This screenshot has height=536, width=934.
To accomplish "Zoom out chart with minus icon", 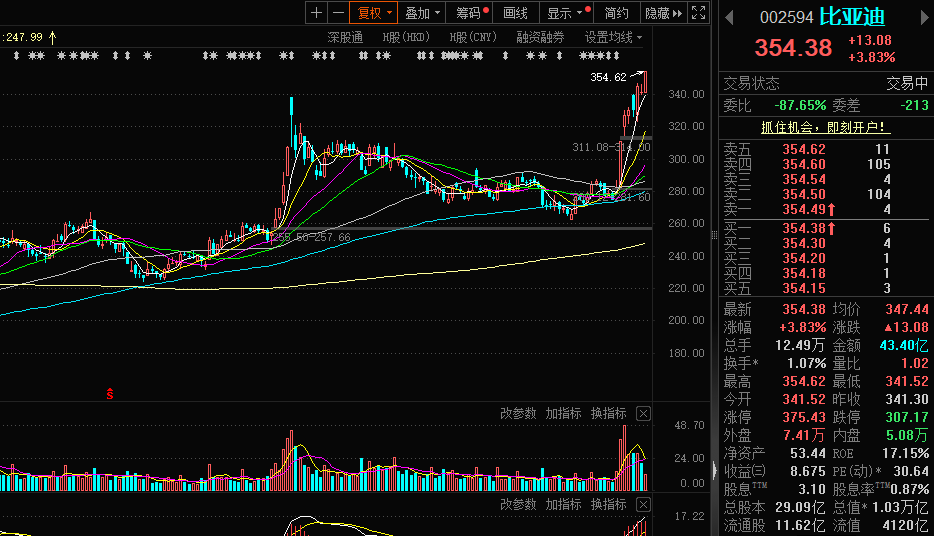I will 338,13.
